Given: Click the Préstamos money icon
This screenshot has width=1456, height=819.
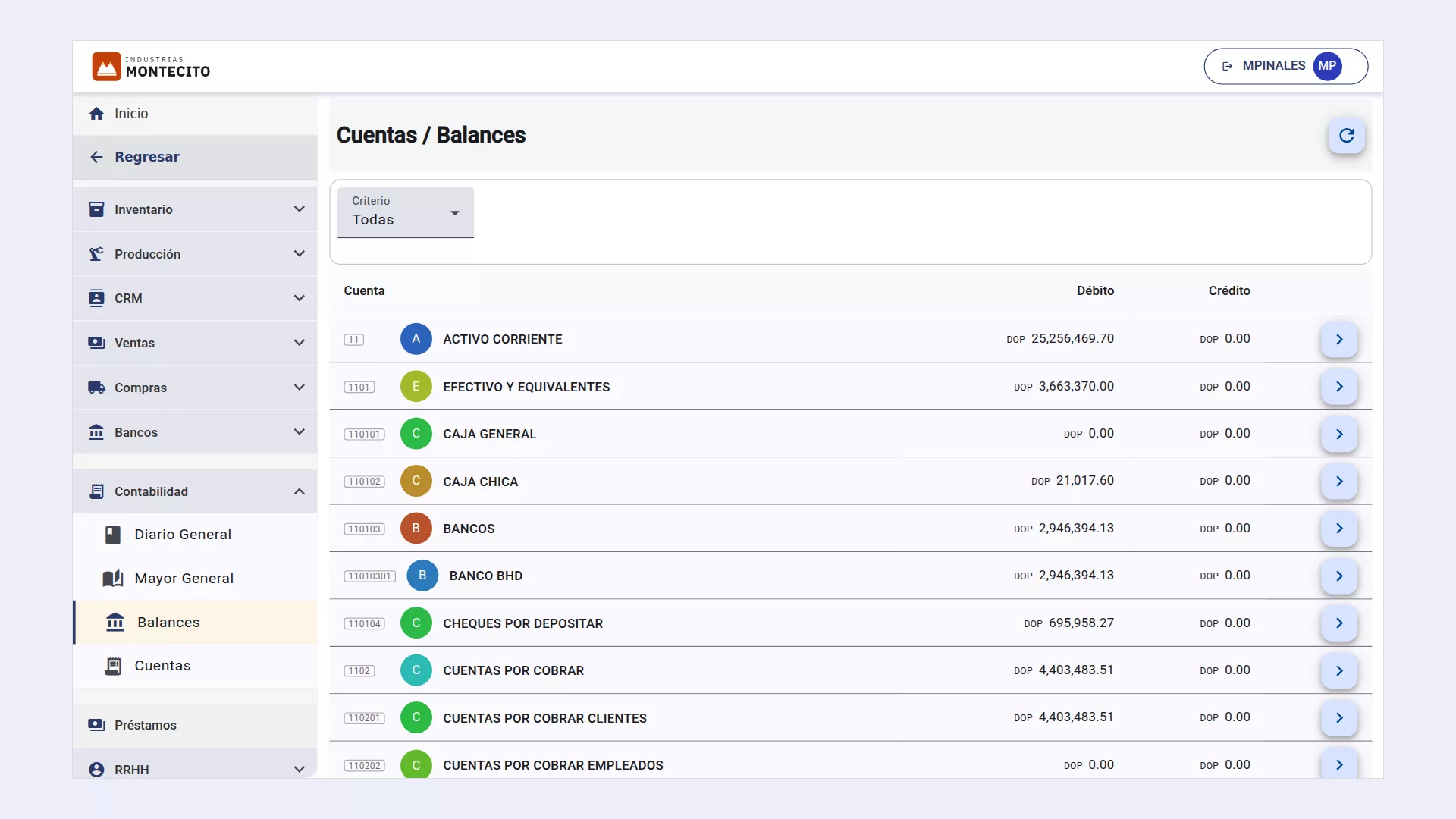Looking at the screenshot, I should [x=96, y=725].
